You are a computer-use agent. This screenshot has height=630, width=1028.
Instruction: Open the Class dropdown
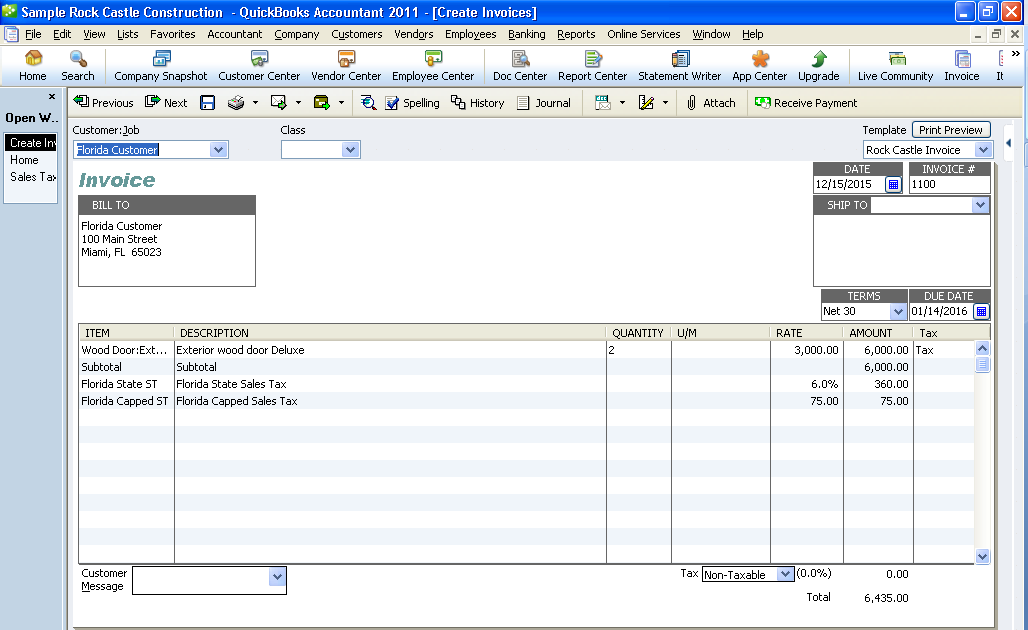pyautogui.click(x=351, y=149)
